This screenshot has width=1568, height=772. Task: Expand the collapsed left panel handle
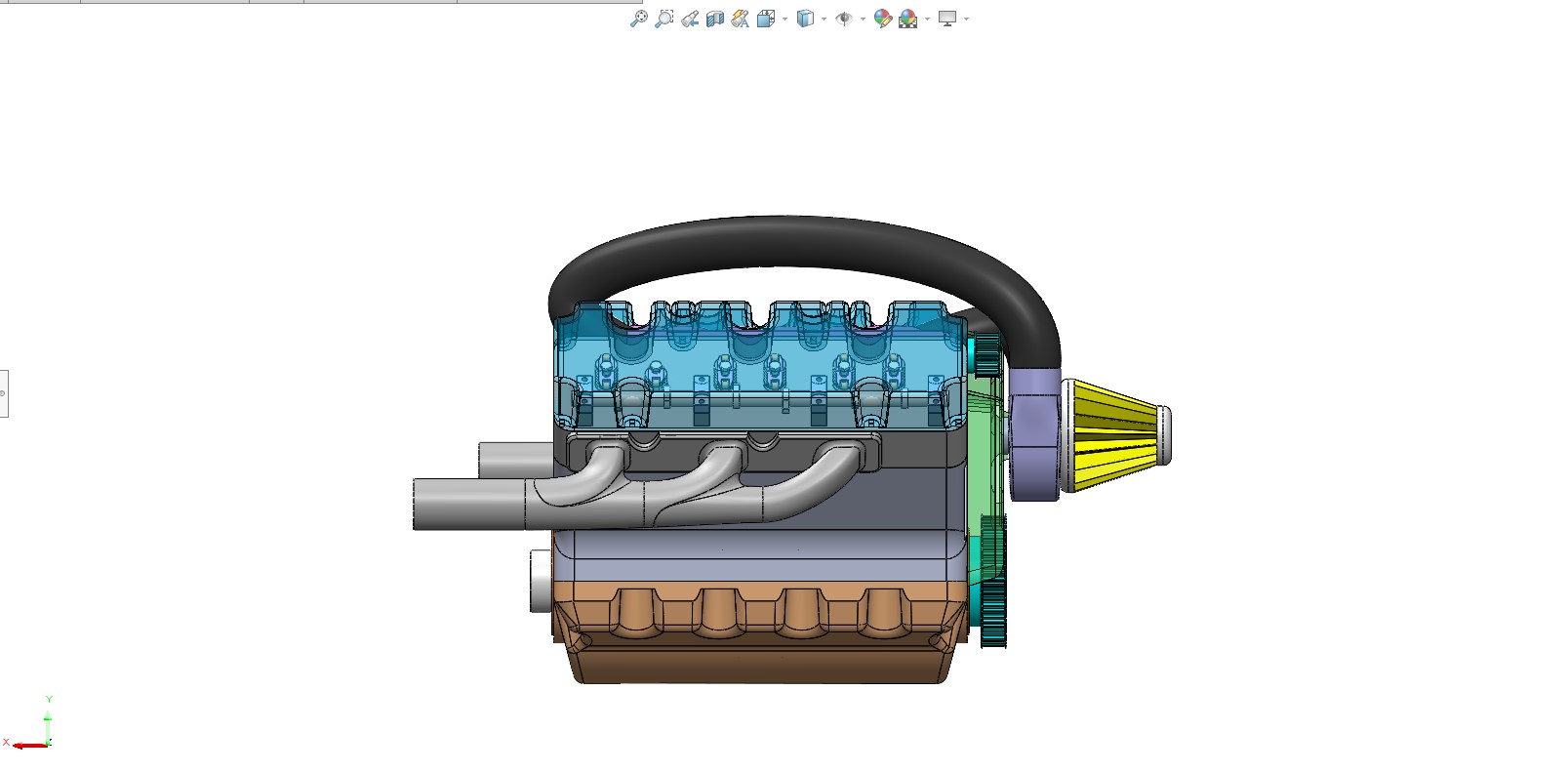(x=4, y=393)
